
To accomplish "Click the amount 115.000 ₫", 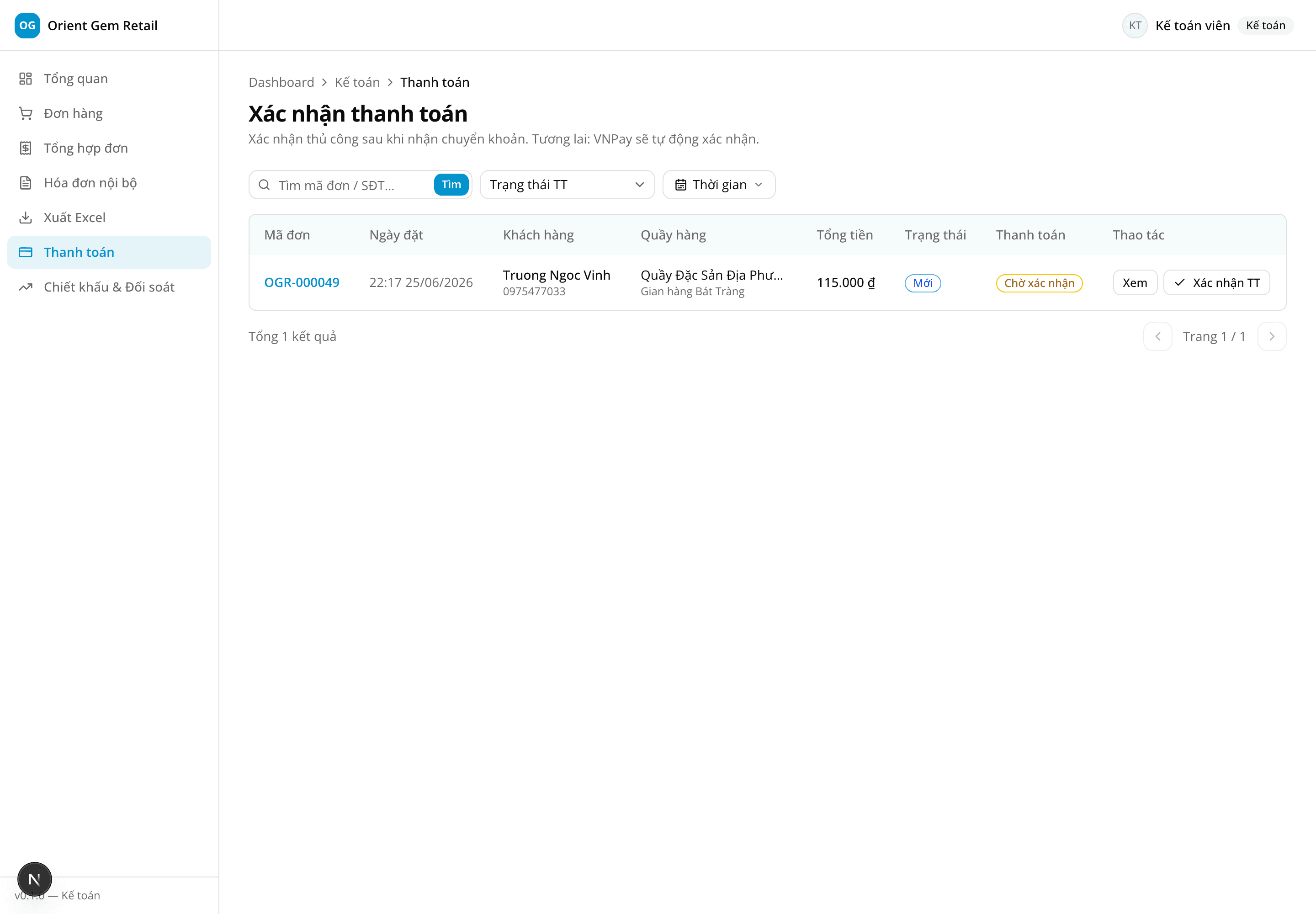I will [846, 282].
